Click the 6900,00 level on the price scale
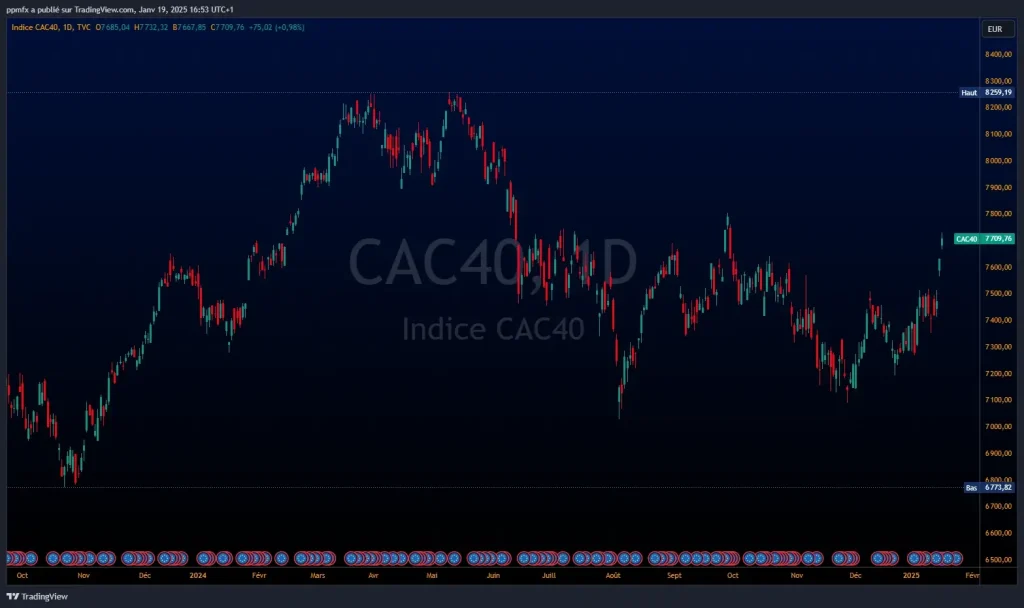Image resolution: width=1024 pixels, height=608 pixels. tap(999, 453)
